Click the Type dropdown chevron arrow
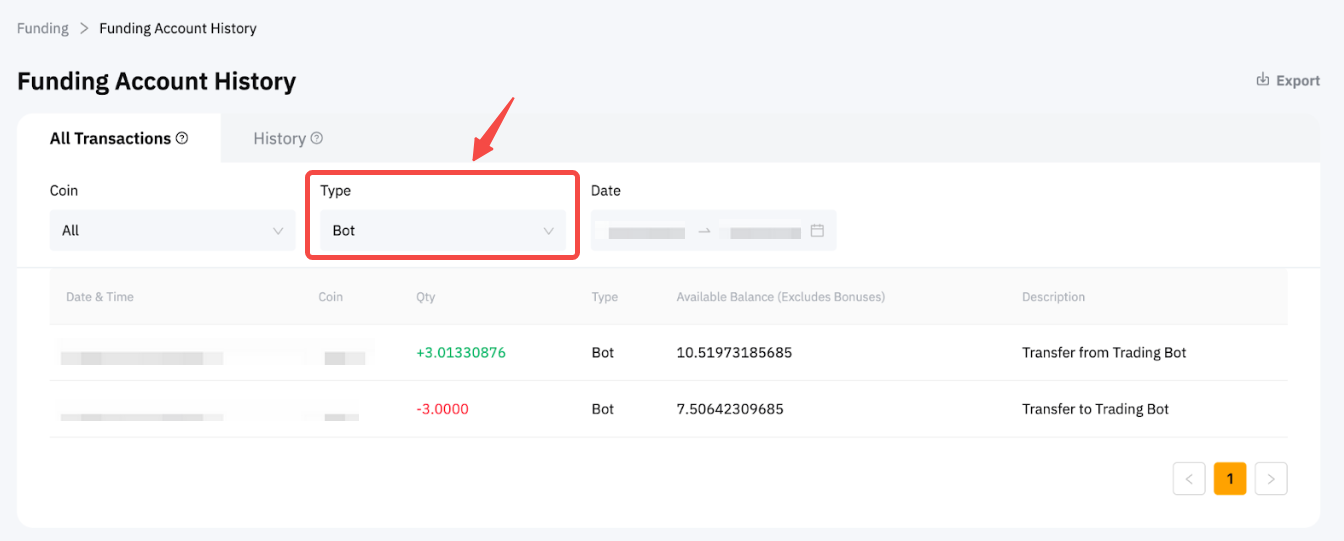 coord(548,231)
